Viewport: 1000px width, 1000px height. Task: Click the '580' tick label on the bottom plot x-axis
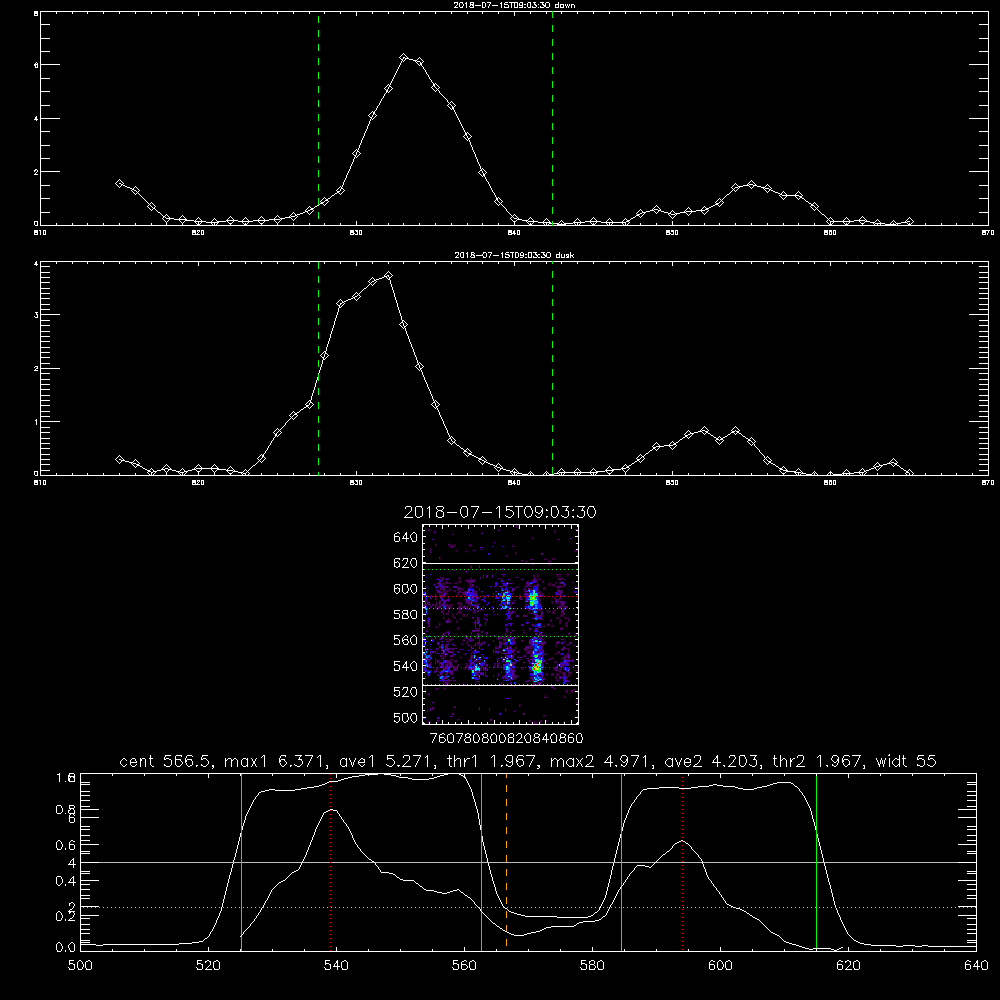(592, 966)
